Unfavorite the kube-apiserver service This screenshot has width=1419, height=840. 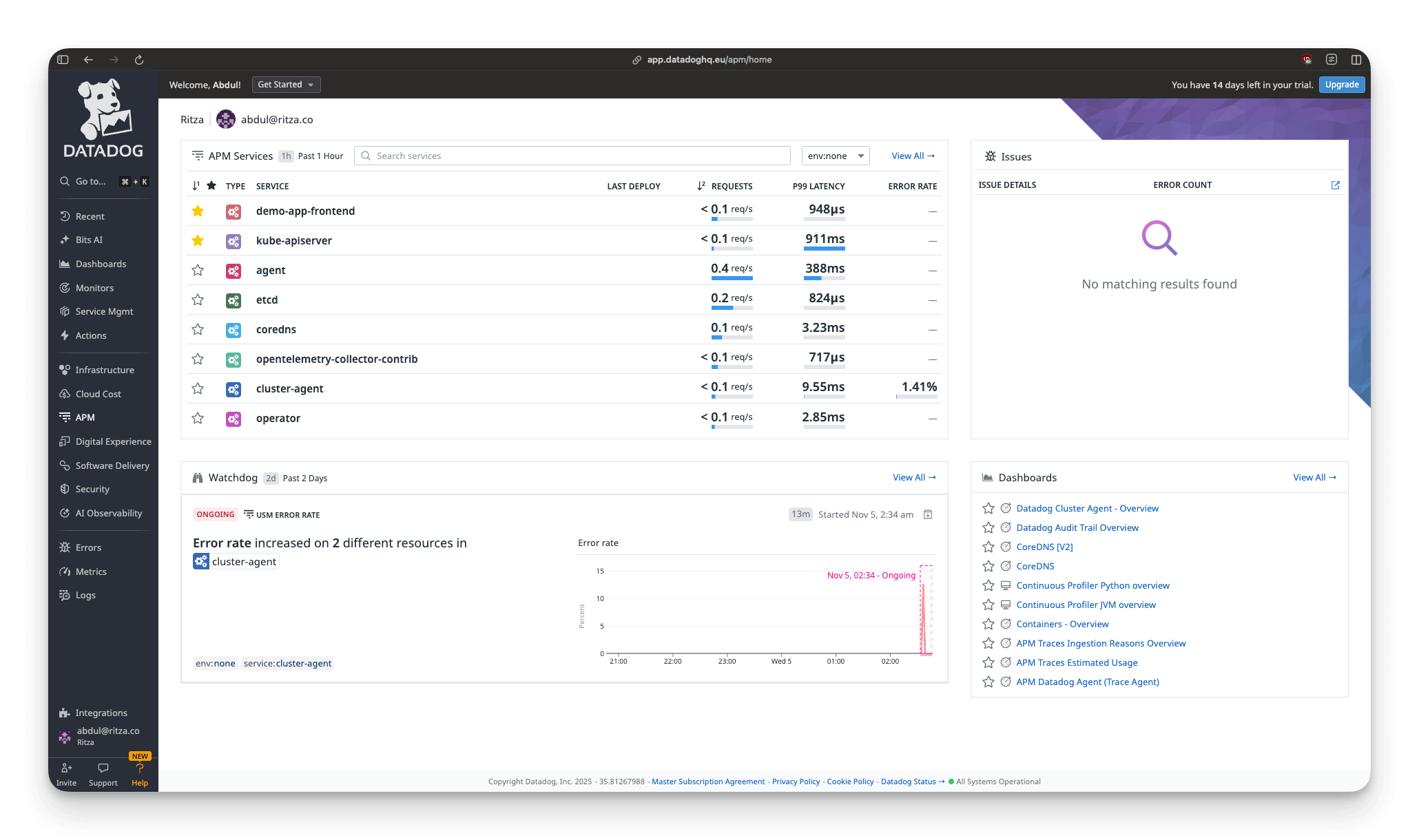click(x=198, y=240)
